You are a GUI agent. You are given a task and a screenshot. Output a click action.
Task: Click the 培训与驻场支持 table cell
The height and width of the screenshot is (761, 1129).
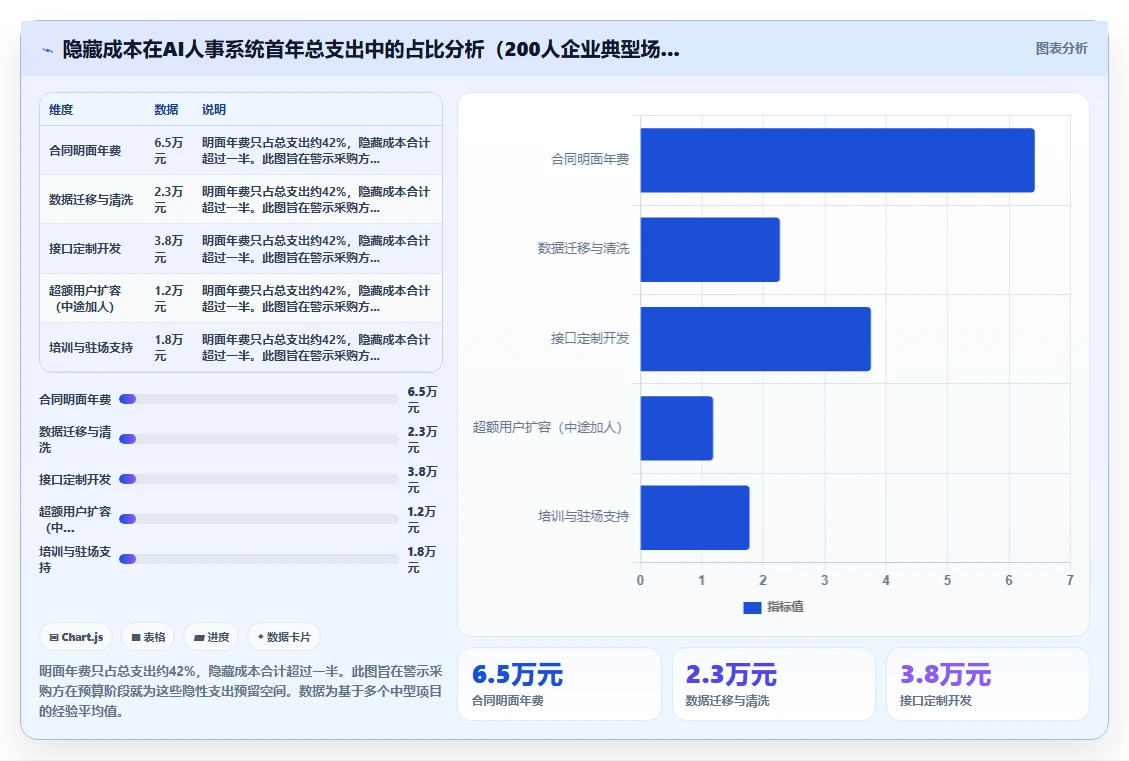click(91, 348)
